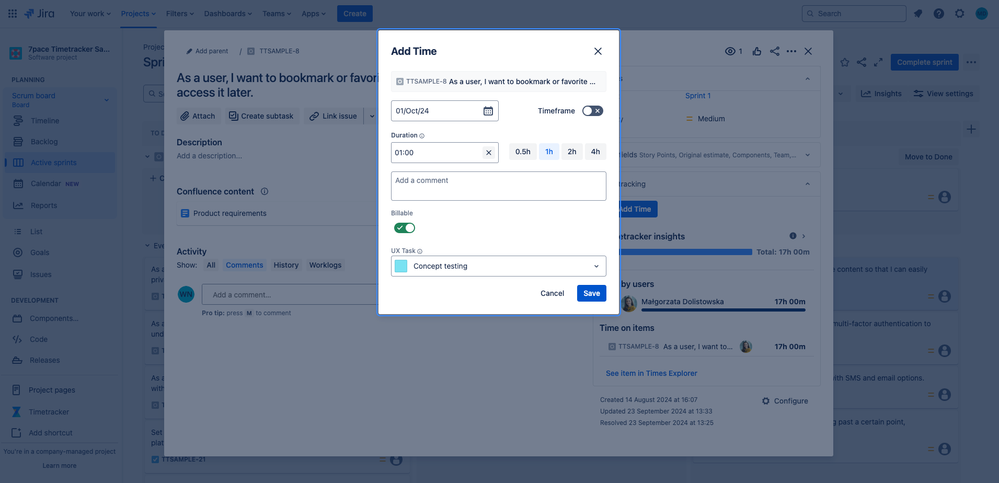Image resolution: width=999 pixels, height=483 pixels.
Task: Save the time entry
Action: pos(592,293)
